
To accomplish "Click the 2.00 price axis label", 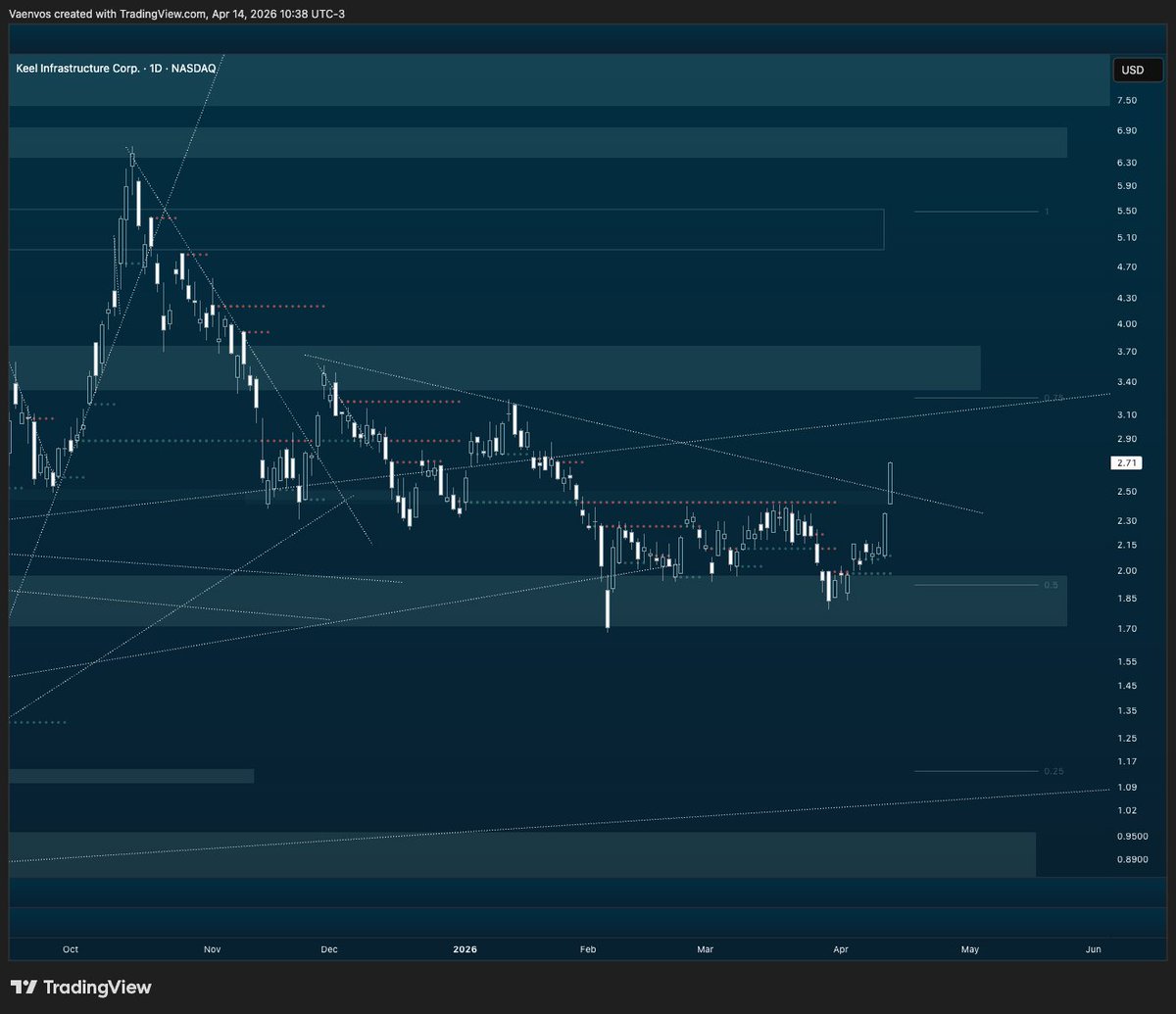I will 1126,571.
